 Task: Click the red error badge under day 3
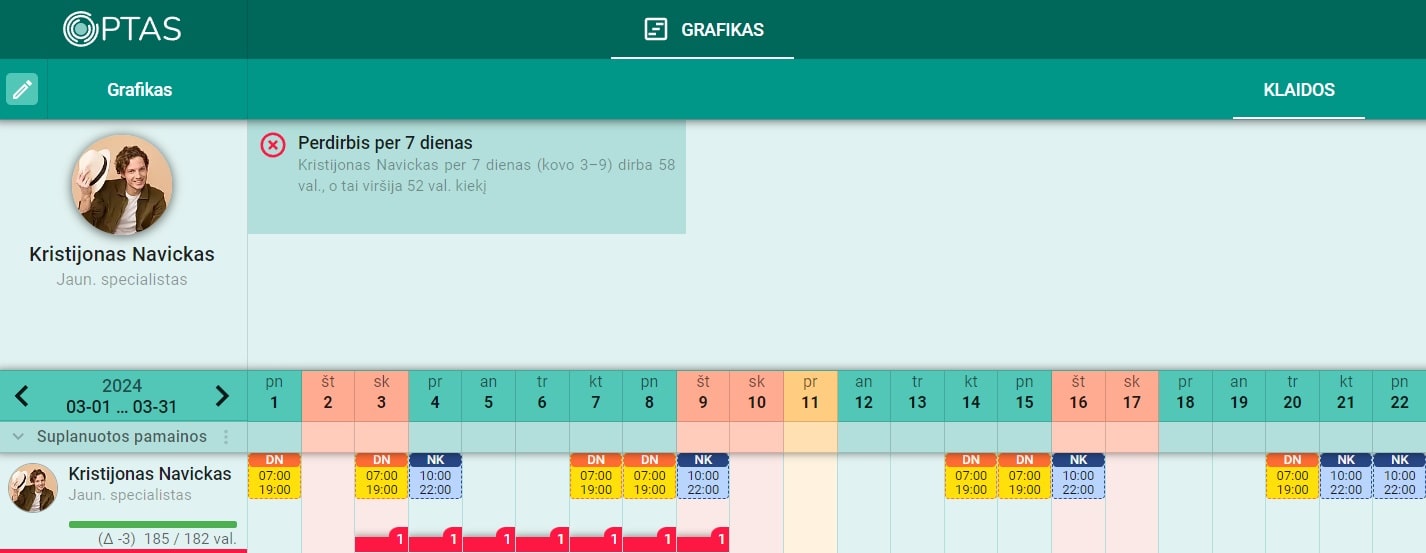382,540
